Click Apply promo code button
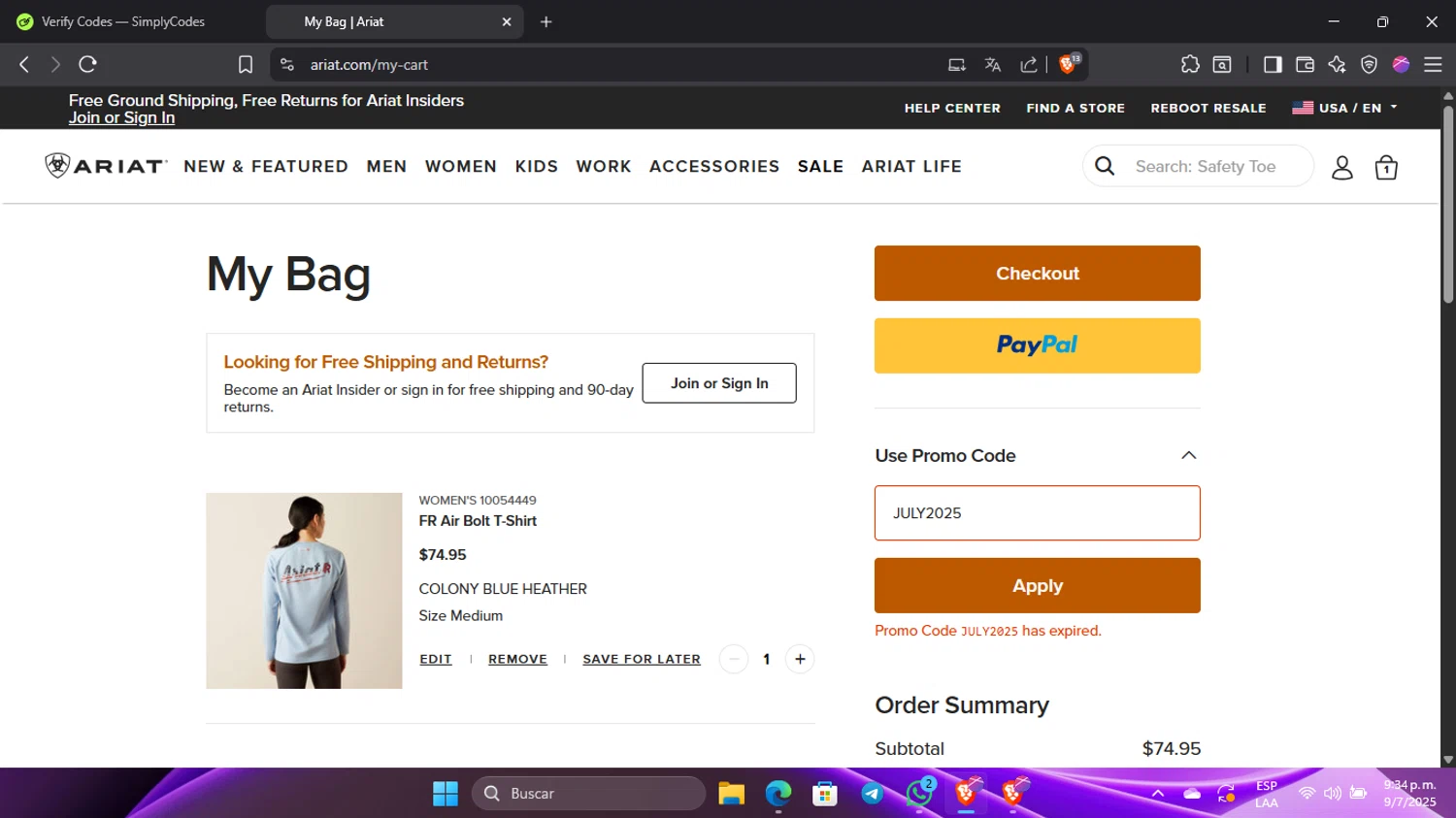 pyautogui.click(x=1037, y=585)
